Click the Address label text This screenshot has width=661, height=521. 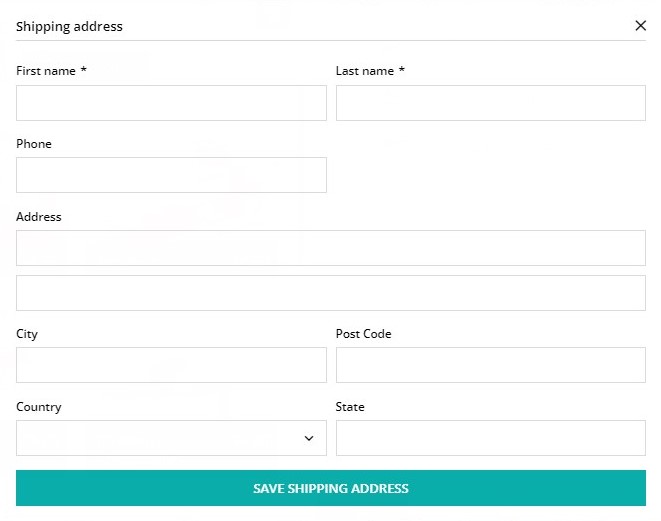point(39,217)
